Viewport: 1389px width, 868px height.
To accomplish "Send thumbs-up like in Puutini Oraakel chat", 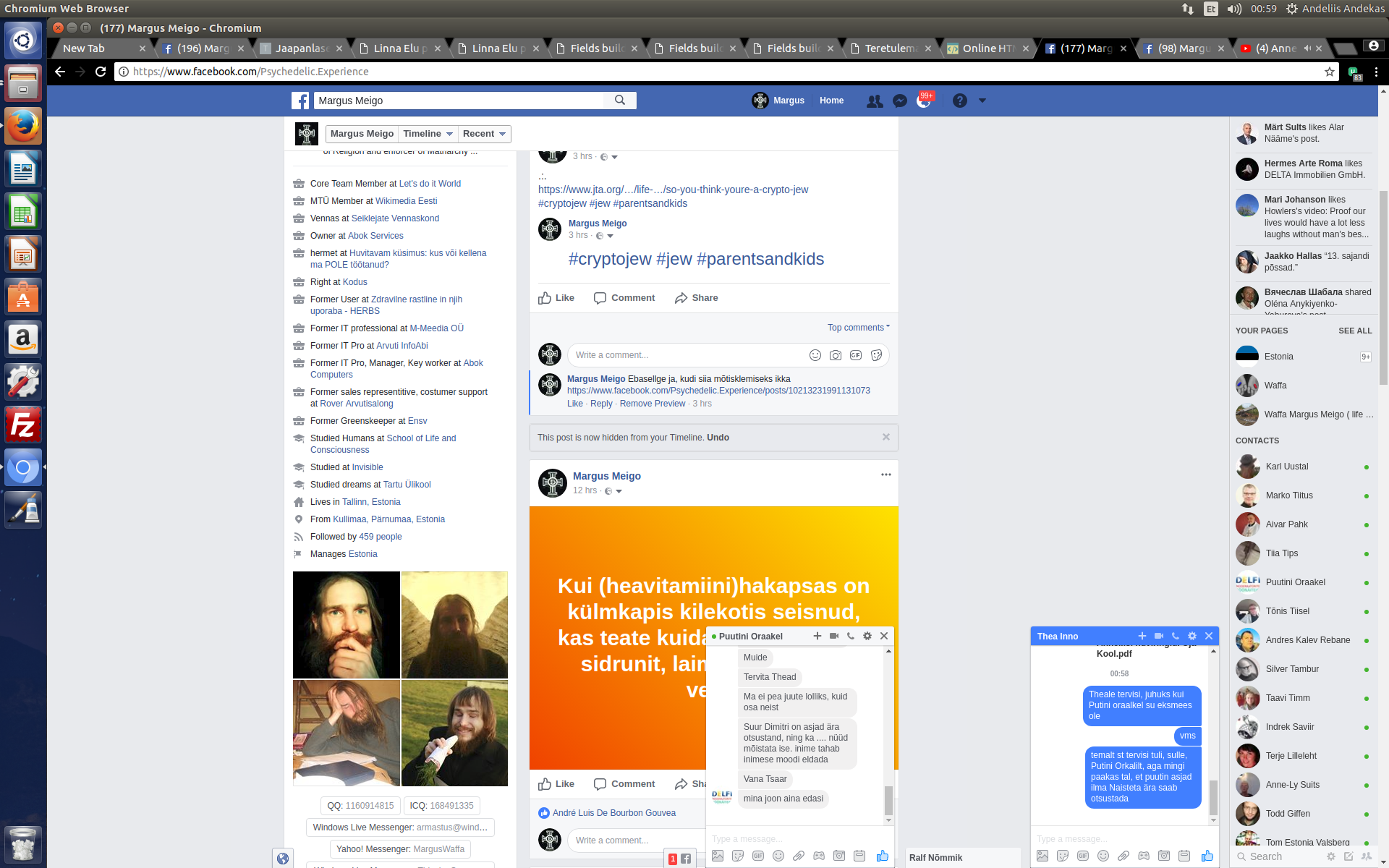I will pos(883,856).
